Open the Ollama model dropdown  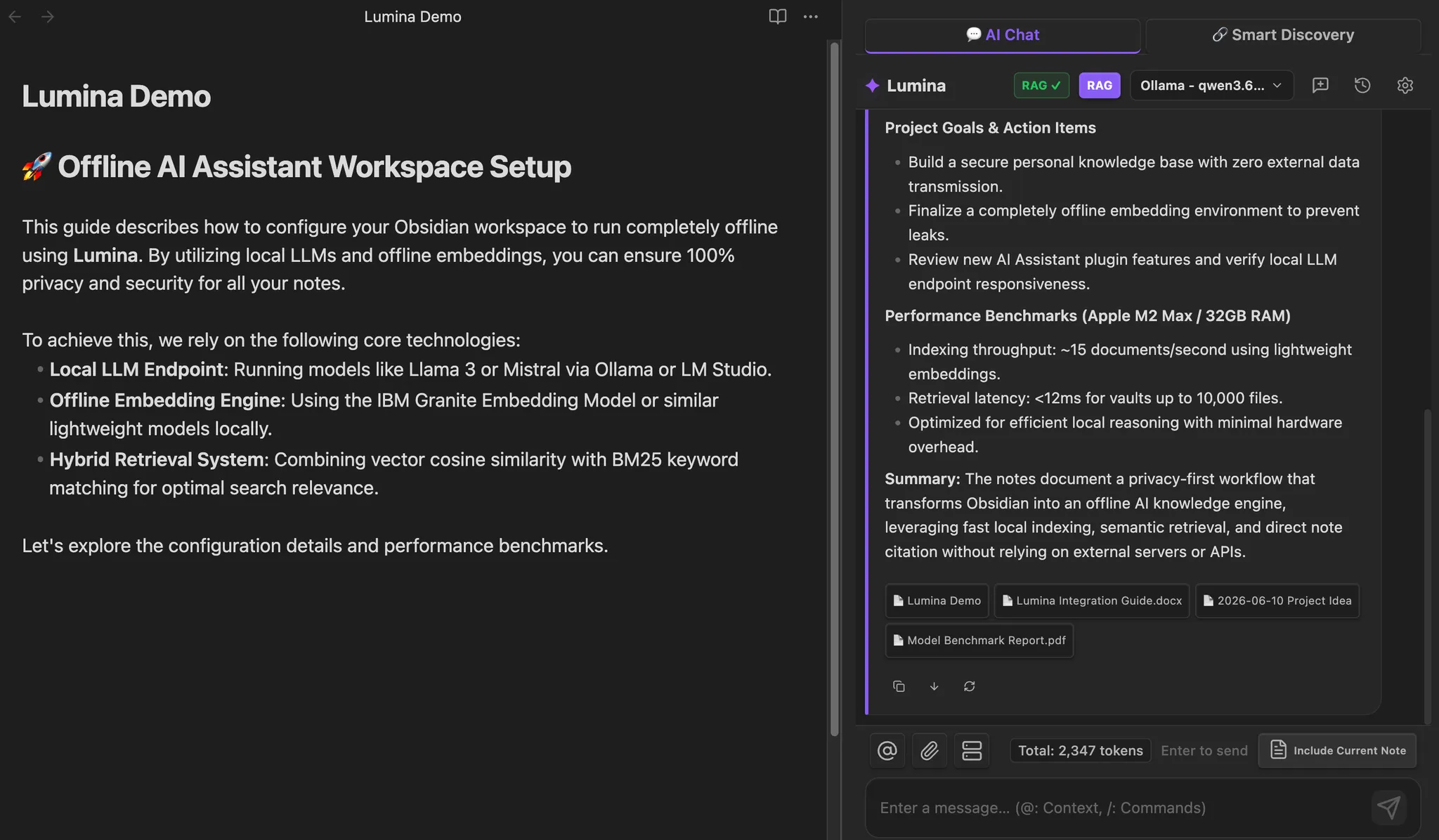click(x=1211, y=85)
